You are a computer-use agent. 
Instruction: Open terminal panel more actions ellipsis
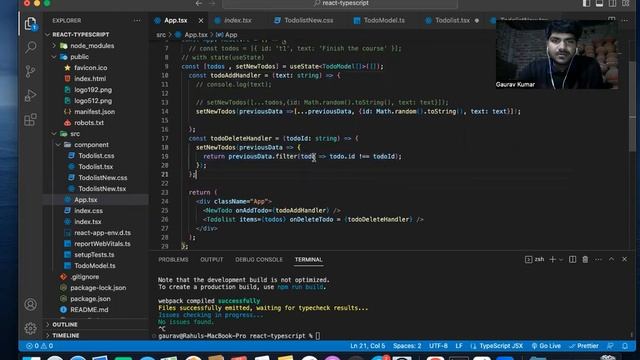pos(598,259)
